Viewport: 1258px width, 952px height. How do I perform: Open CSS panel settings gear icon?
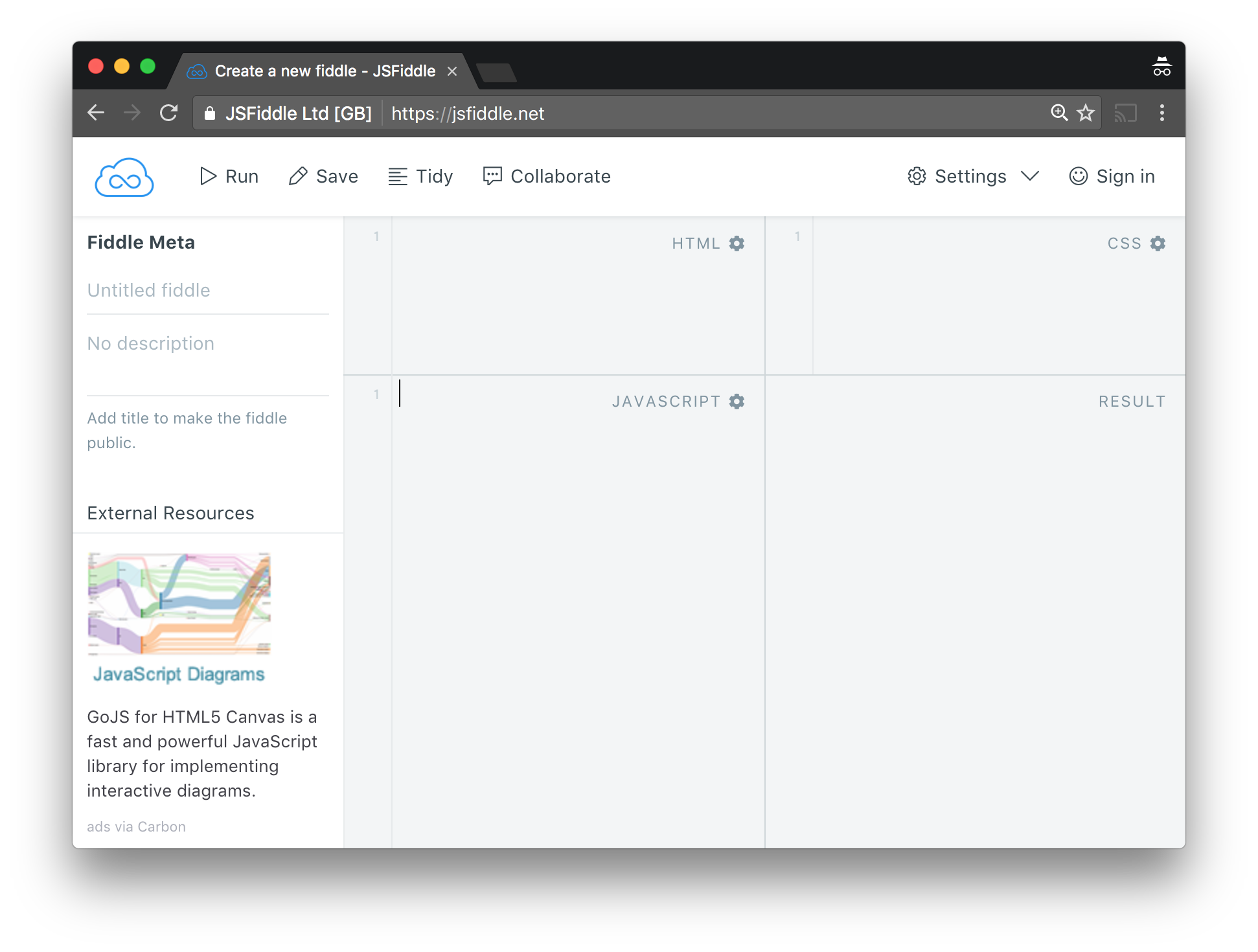click(1158, 243)
